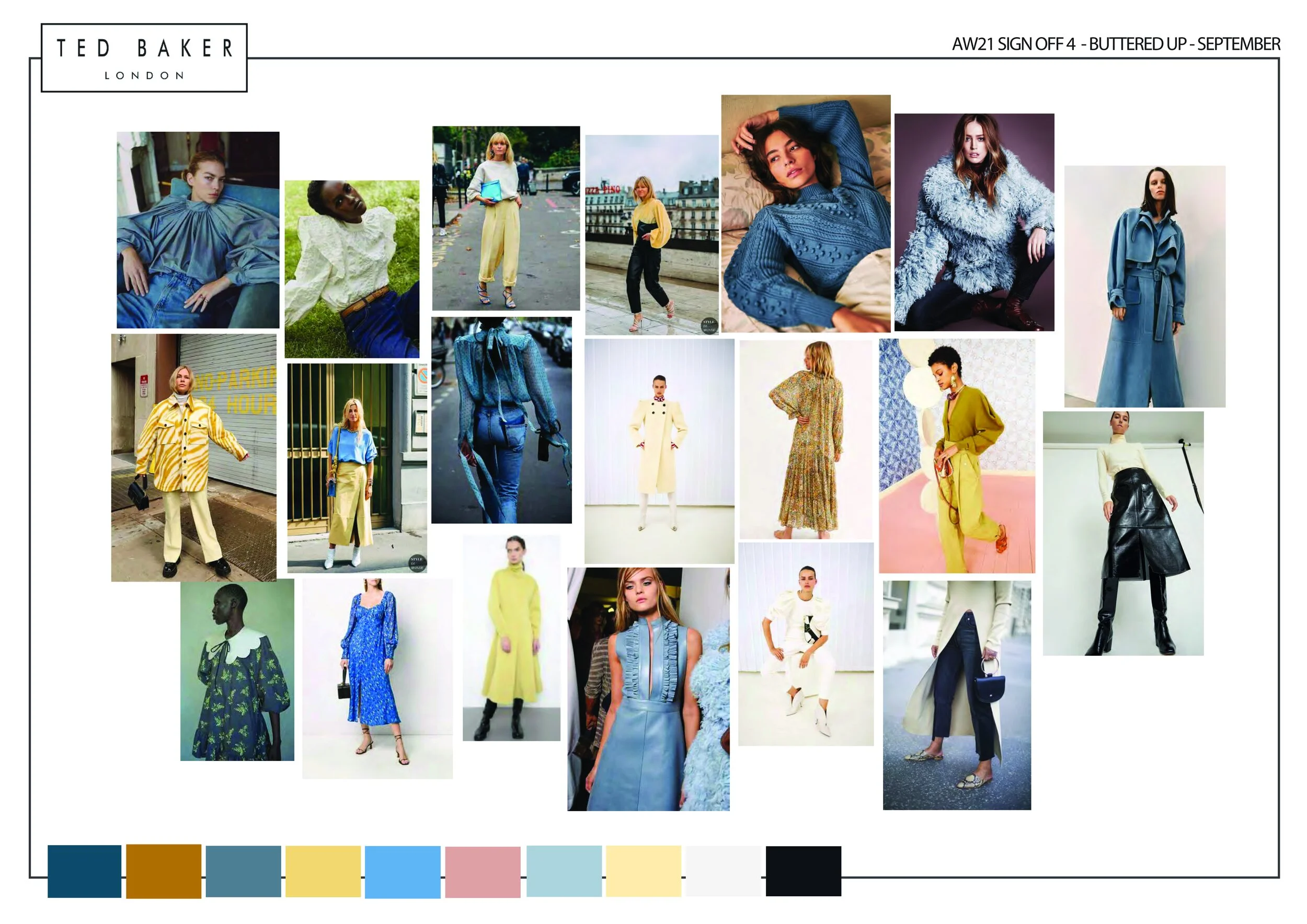Select the yellow turtleneck dress image
The width and height of the screenshot is (1307, 924).
pyautogui.click(x=511, y=637)
